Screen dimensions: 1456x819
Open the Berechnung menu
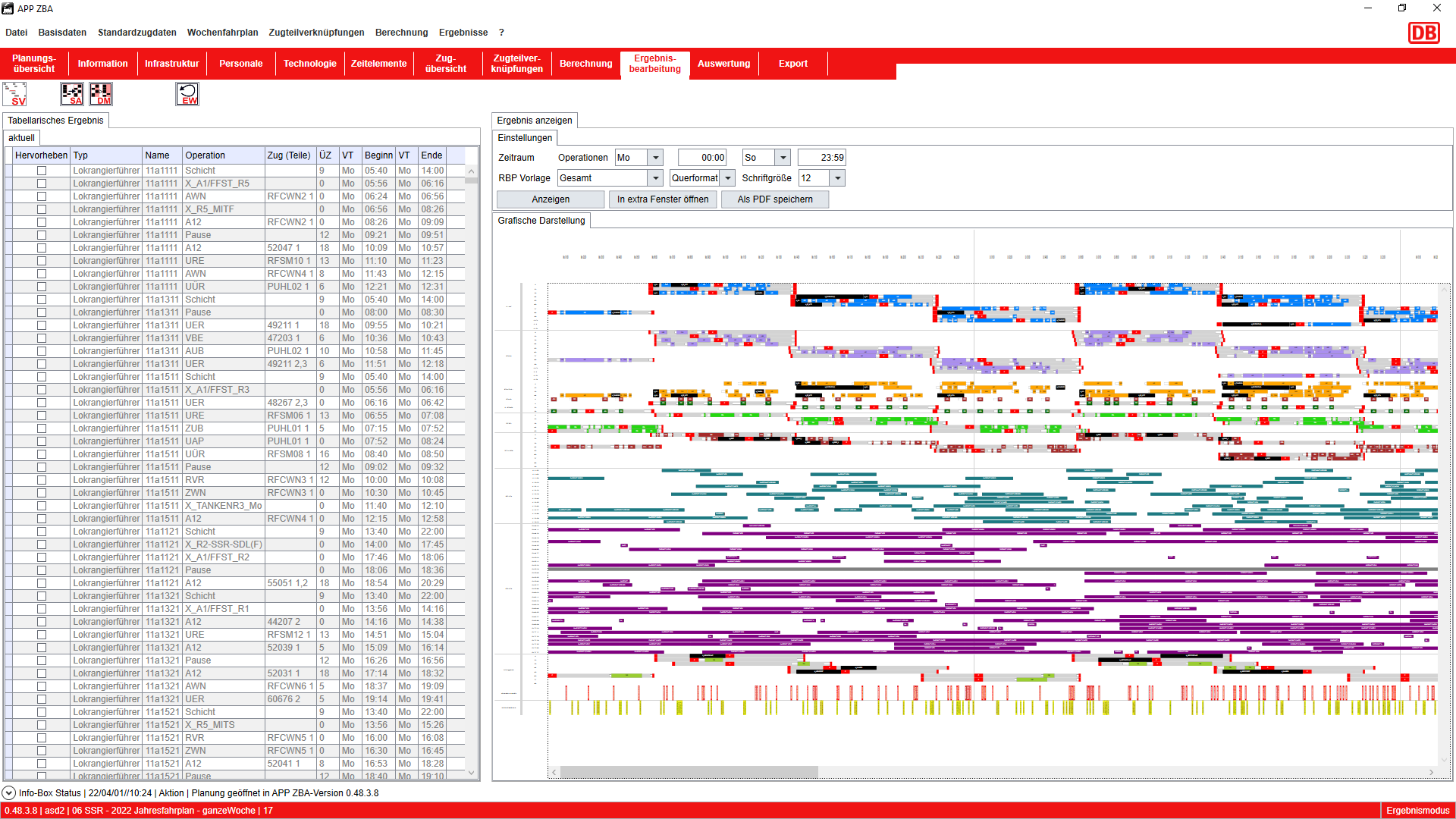click(x=401, y=33)
